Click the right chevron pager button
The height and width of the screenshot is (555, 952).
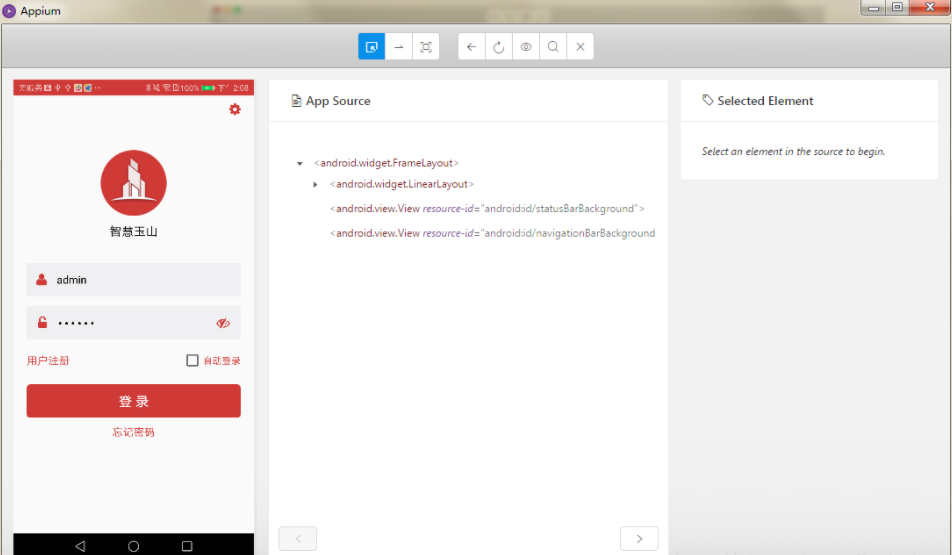(639, 539)
